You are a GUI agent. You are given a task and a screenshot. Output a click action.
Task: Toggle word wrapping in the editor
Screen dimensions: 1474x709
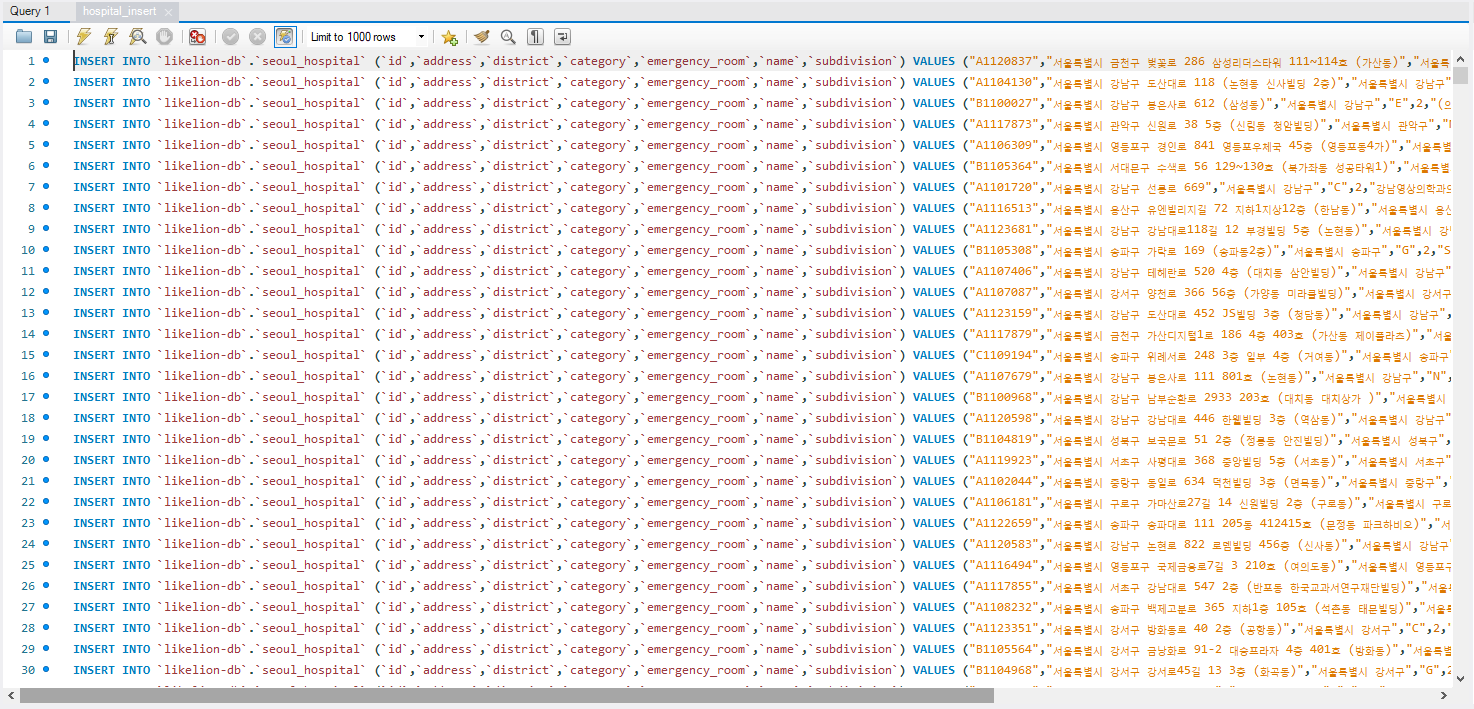coord(563,37)
